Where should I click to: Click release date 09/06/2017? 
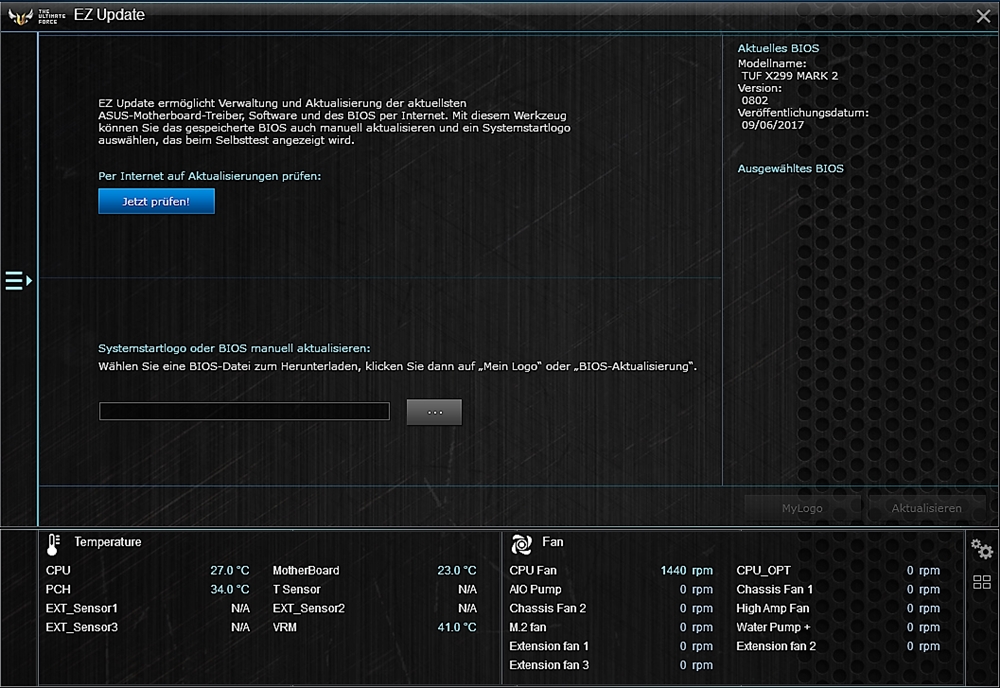tap(772, 125)
